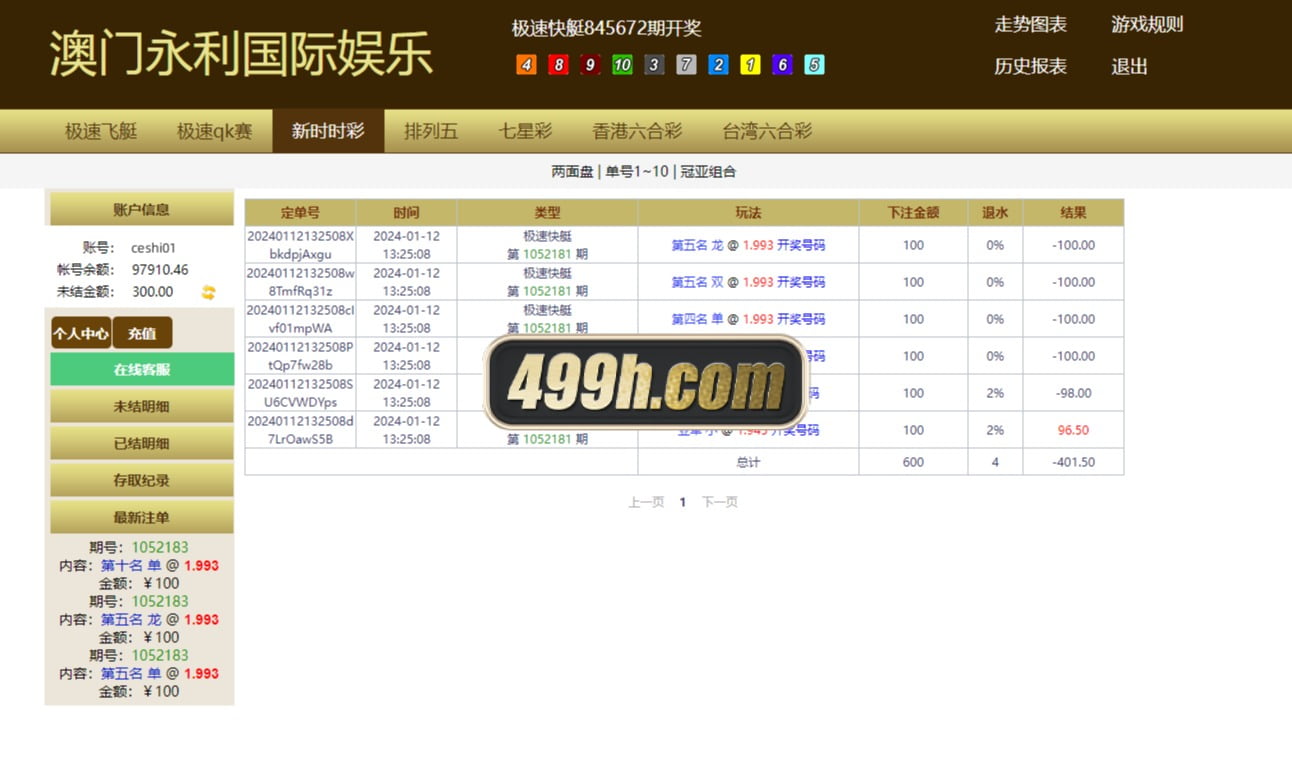Click the dark red number 9 ball

[x=591, y=65]
